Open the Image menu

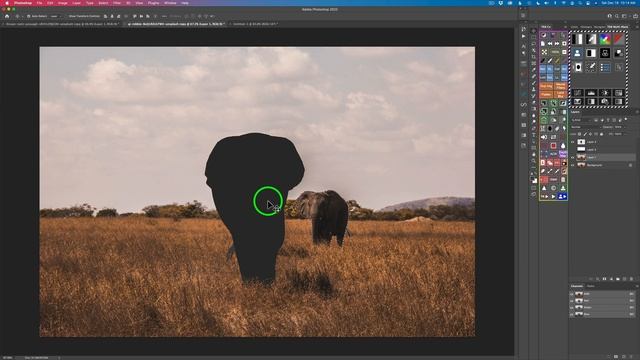pos(62,3)
